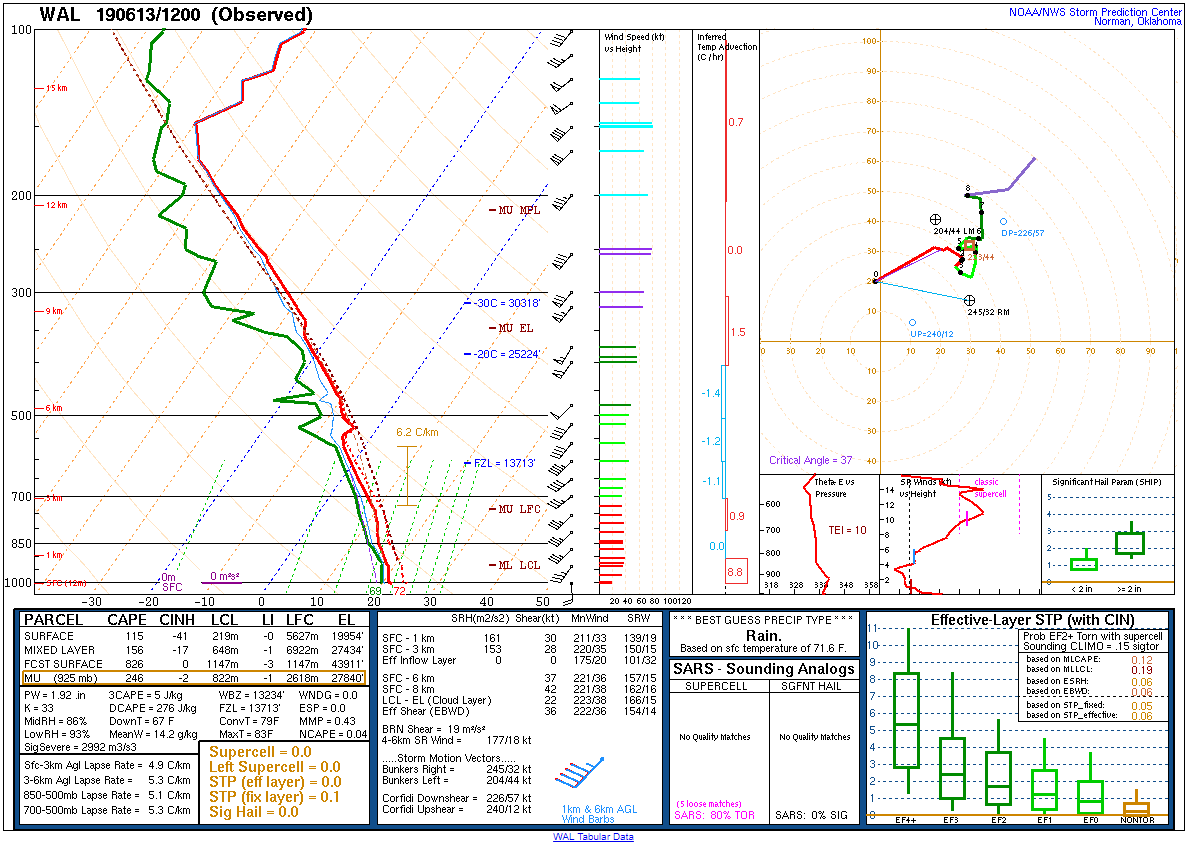This screenshot has width=1193, height=846.
Task: Click the 'MU EL' level label
Action: 515,328
